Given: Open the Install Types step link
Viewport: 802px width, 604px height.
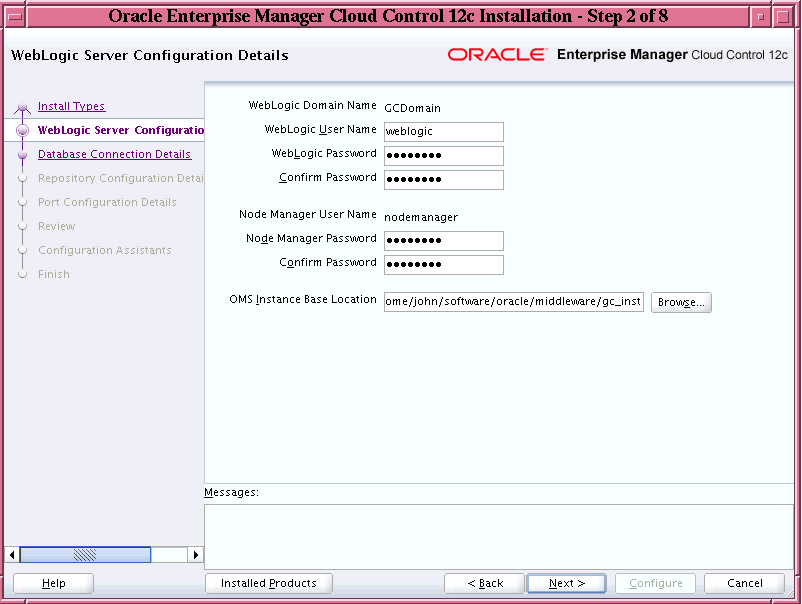Looking at the screenshot, I should click(x=71, y=106).
